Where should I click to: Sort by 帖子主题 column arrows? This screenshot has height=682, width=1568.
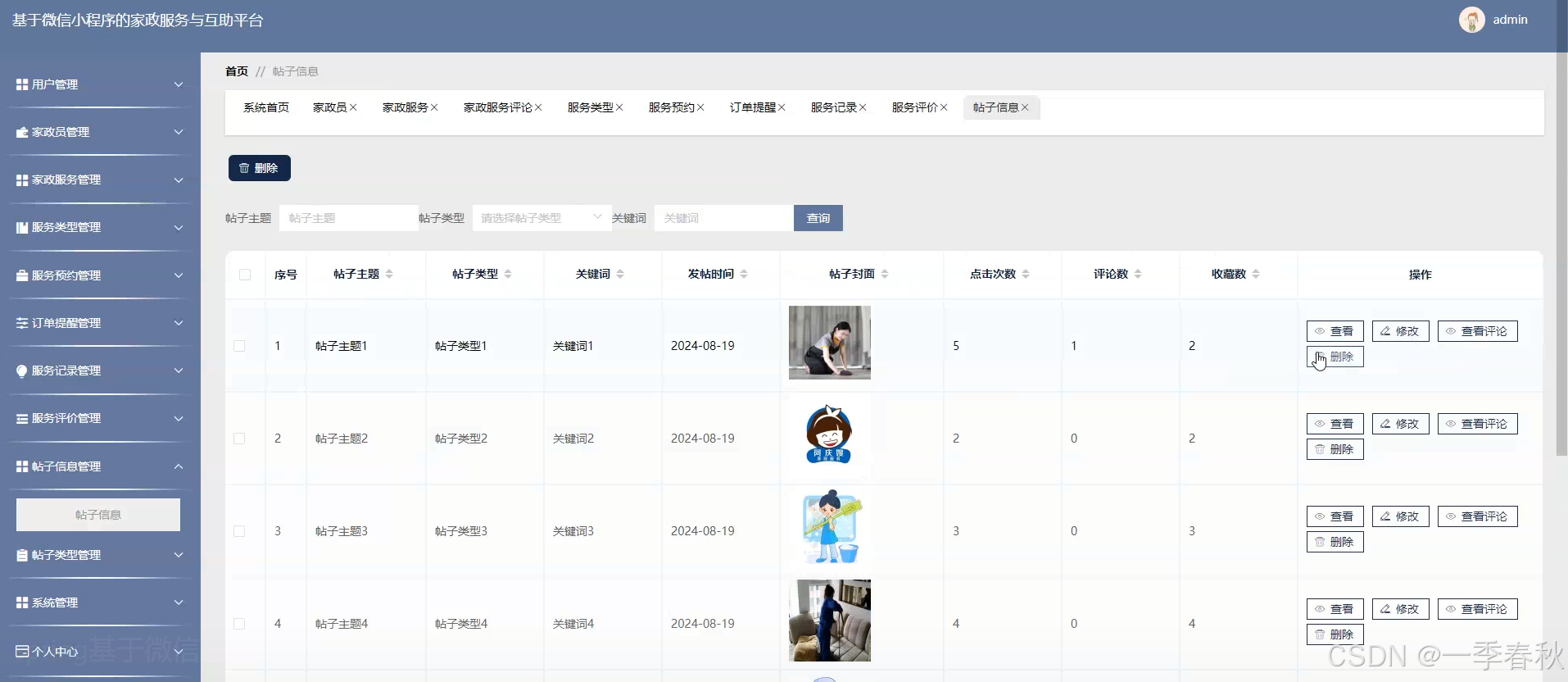(x=389, y=274)
